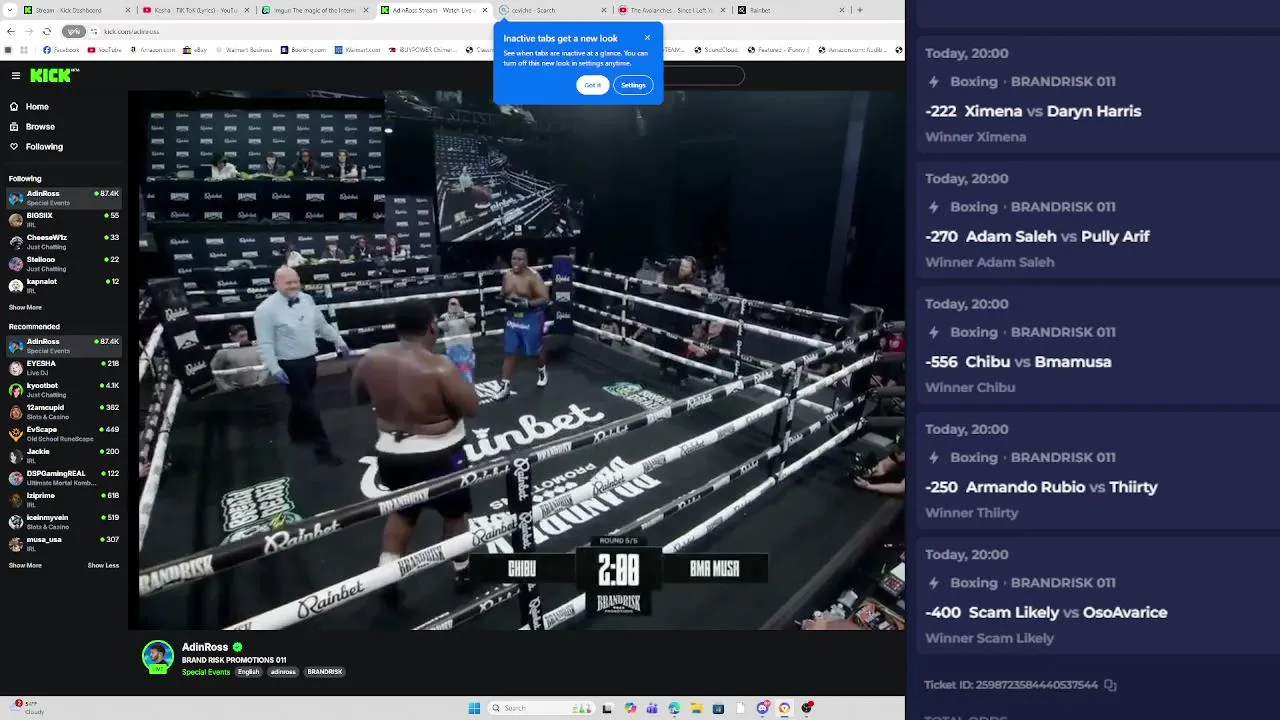1280x720 pixels.
Task: Open DSPGamingREAL recommended channel
Action: pos(64,478)
